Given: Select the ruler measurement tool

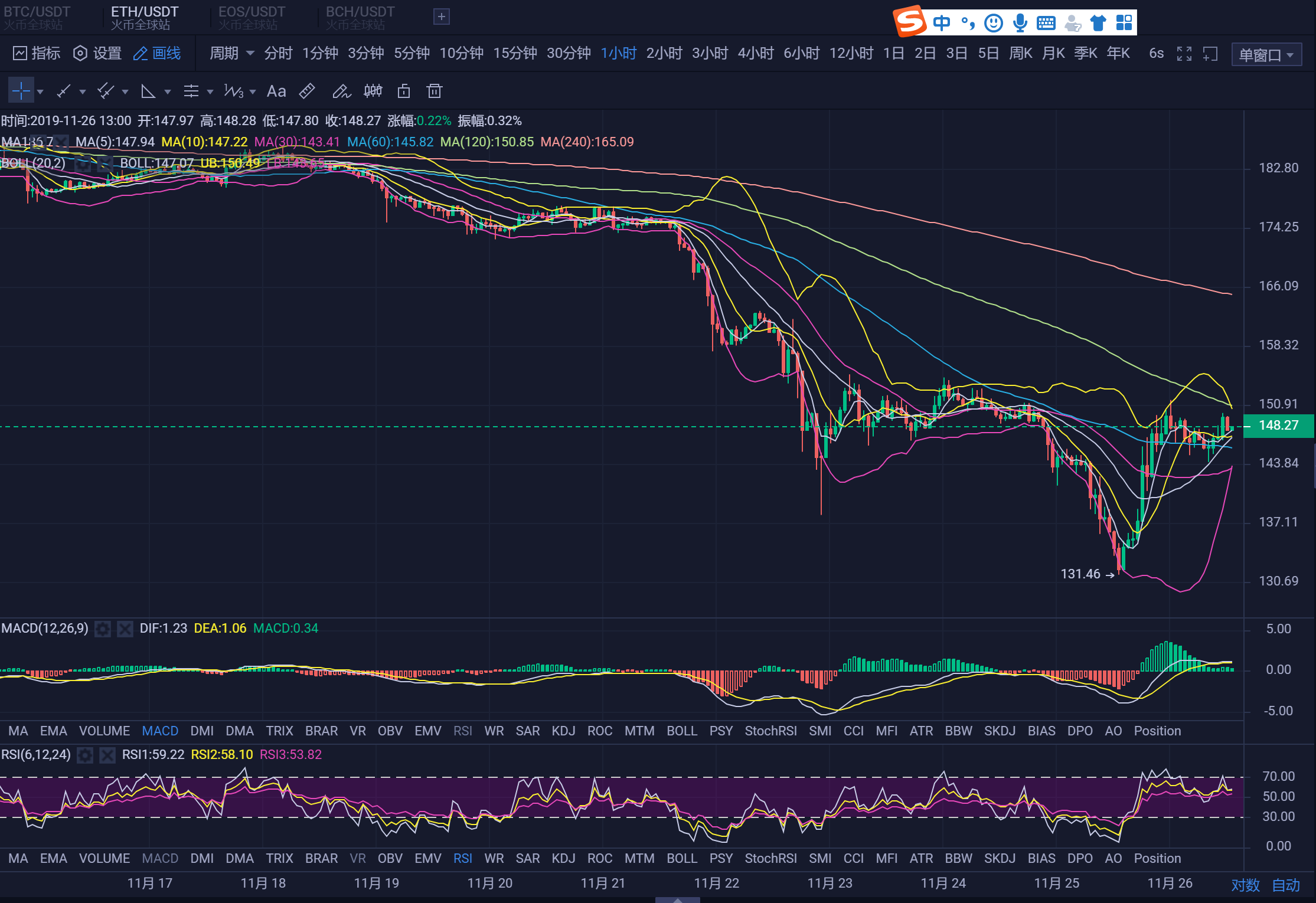Looking at the screenshot, I should pyautogui.click(x=307, y=91).
